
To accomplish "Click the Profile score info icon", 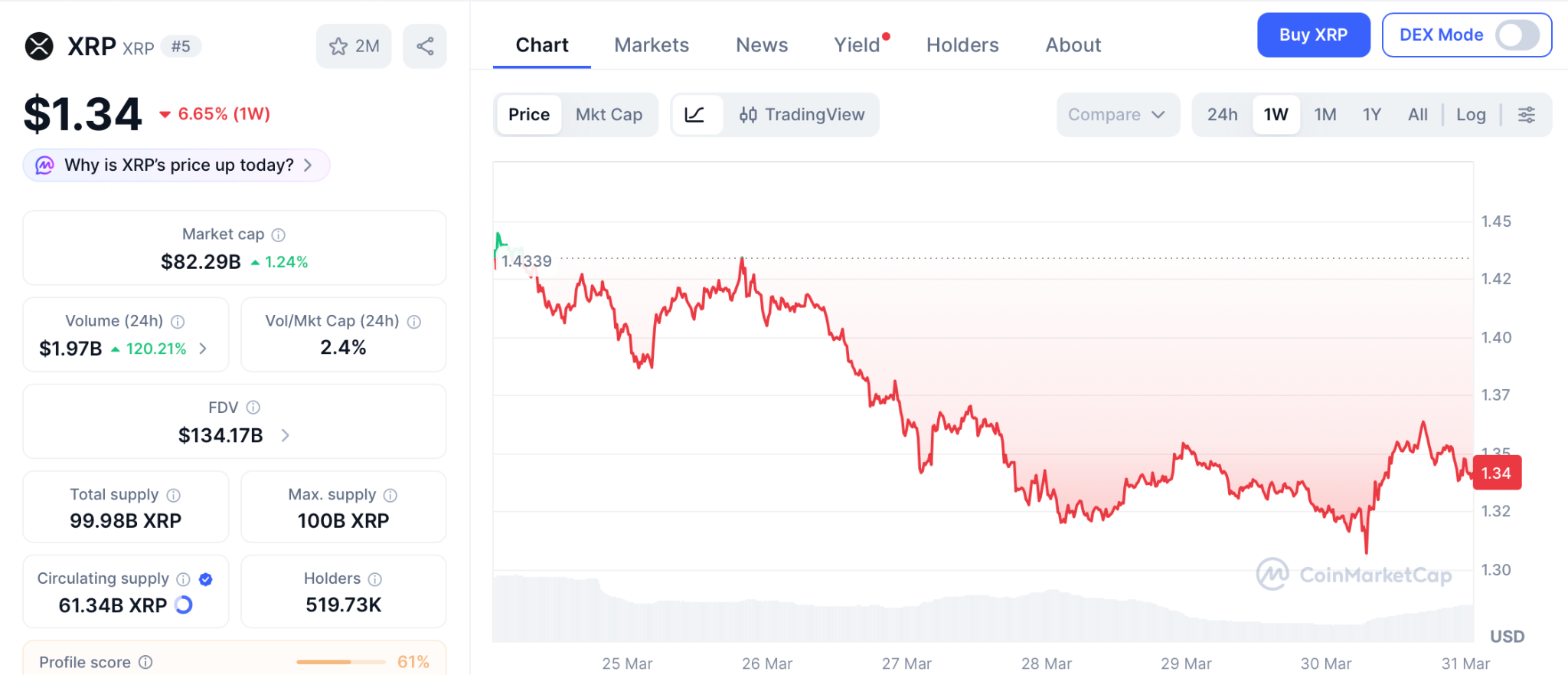I will pos(145,662).
